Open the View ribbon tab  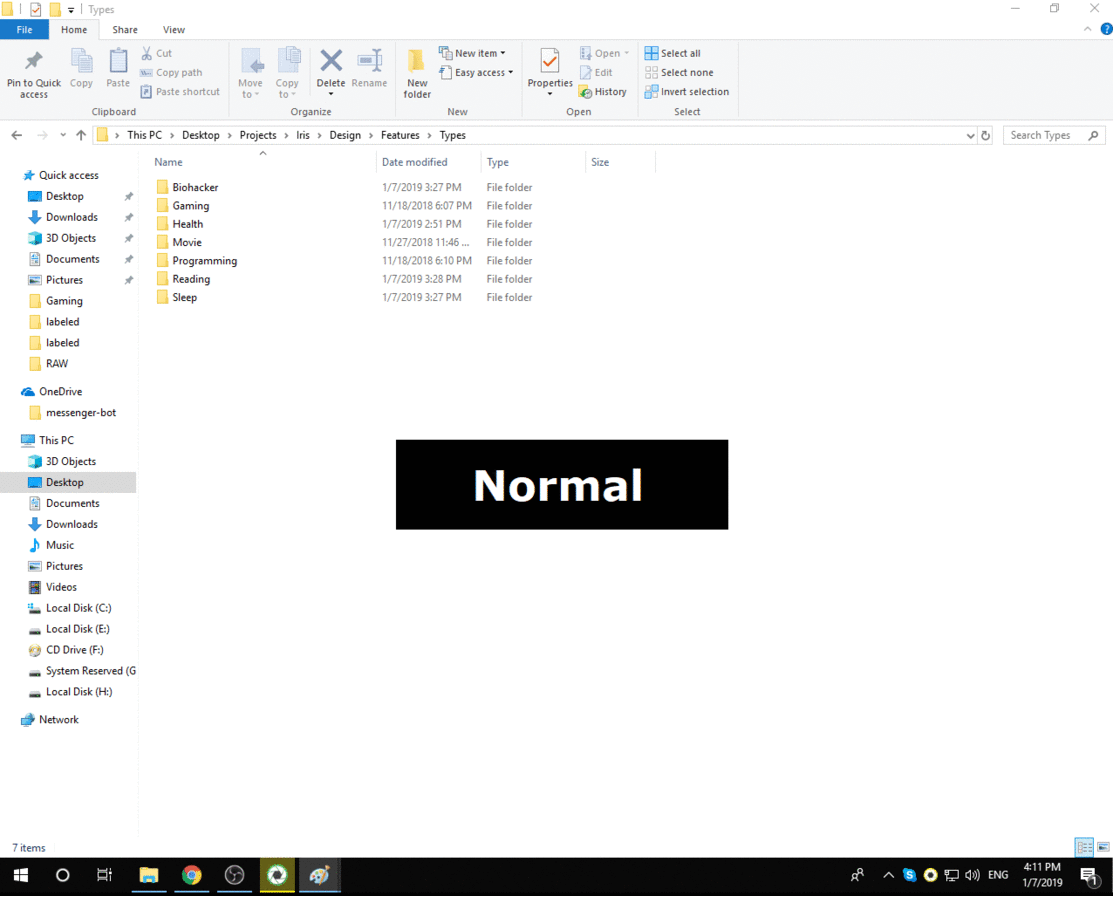coord(174,30)
